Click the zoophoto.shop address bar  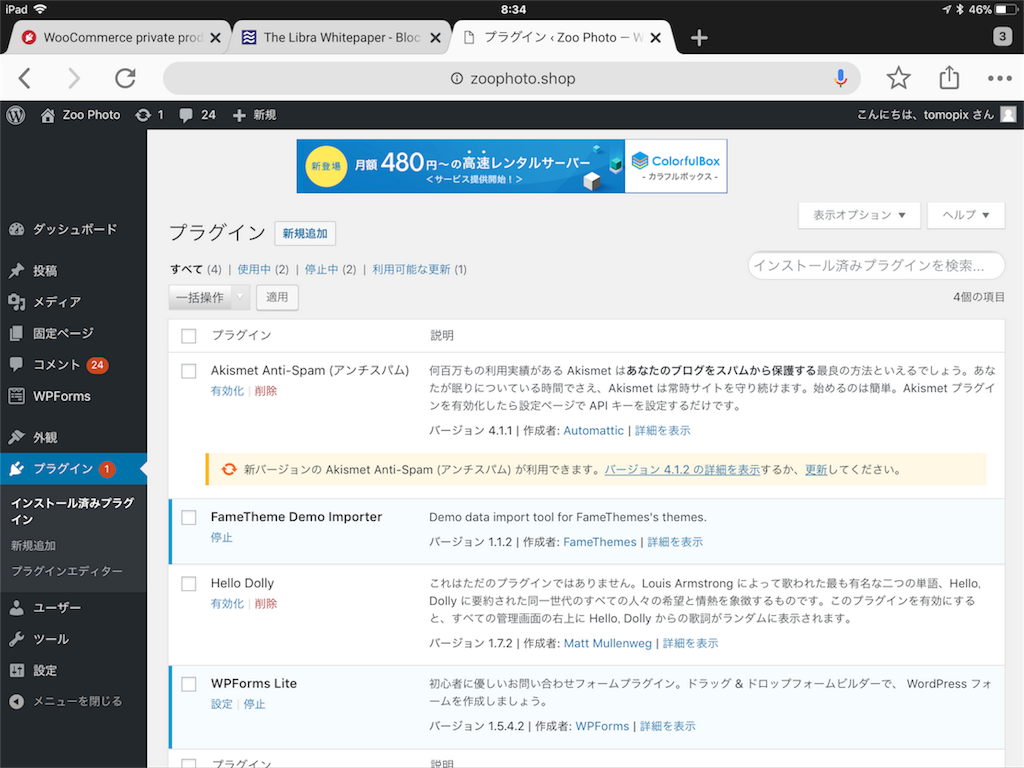pos(511,78)
